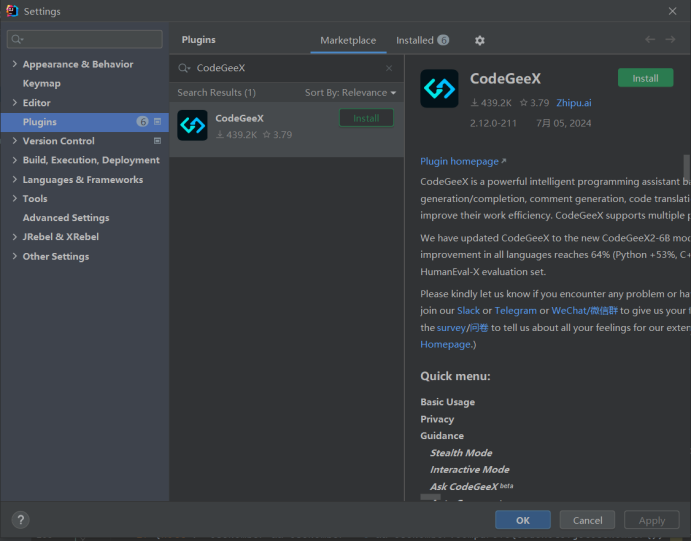692x541 pixels.
Task: Click the Search Results (1) label
Action: (x=216, y=93)
